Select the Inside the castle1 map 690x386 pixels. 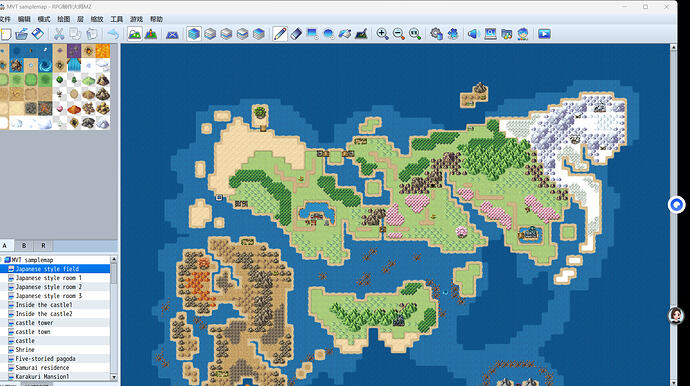click(x=55, y=305)
